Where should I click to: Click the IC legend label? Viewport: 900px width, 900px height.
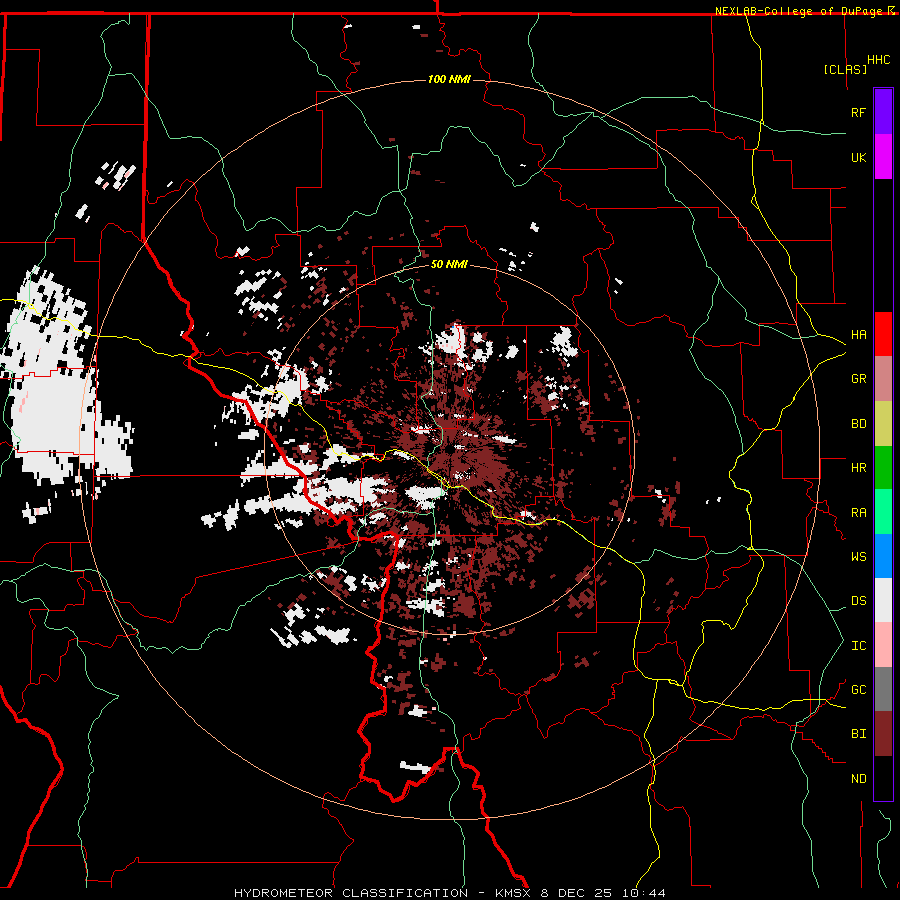tap(858, 646)
